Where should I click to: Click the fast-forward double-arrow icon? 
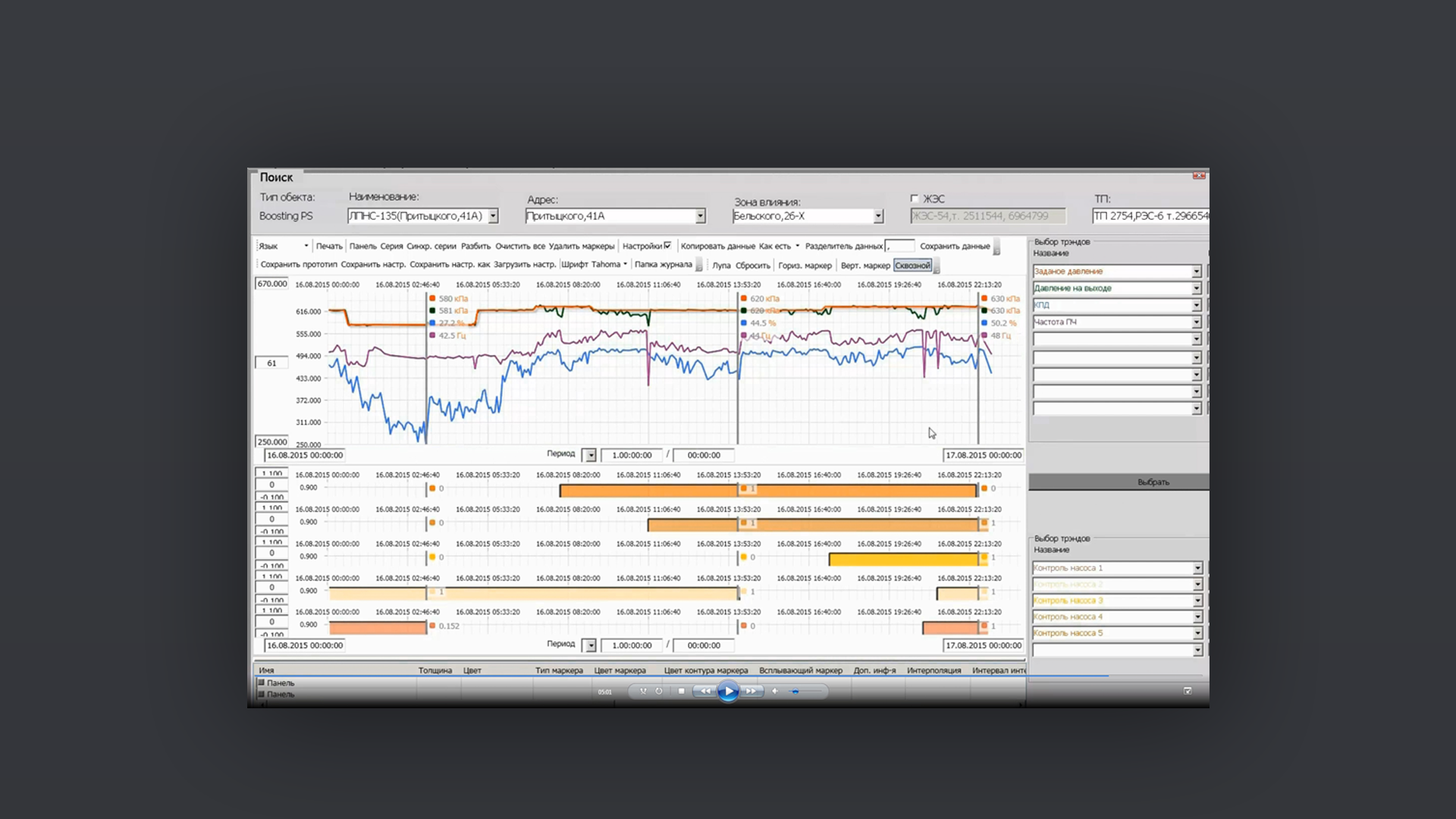pos(751,691)
